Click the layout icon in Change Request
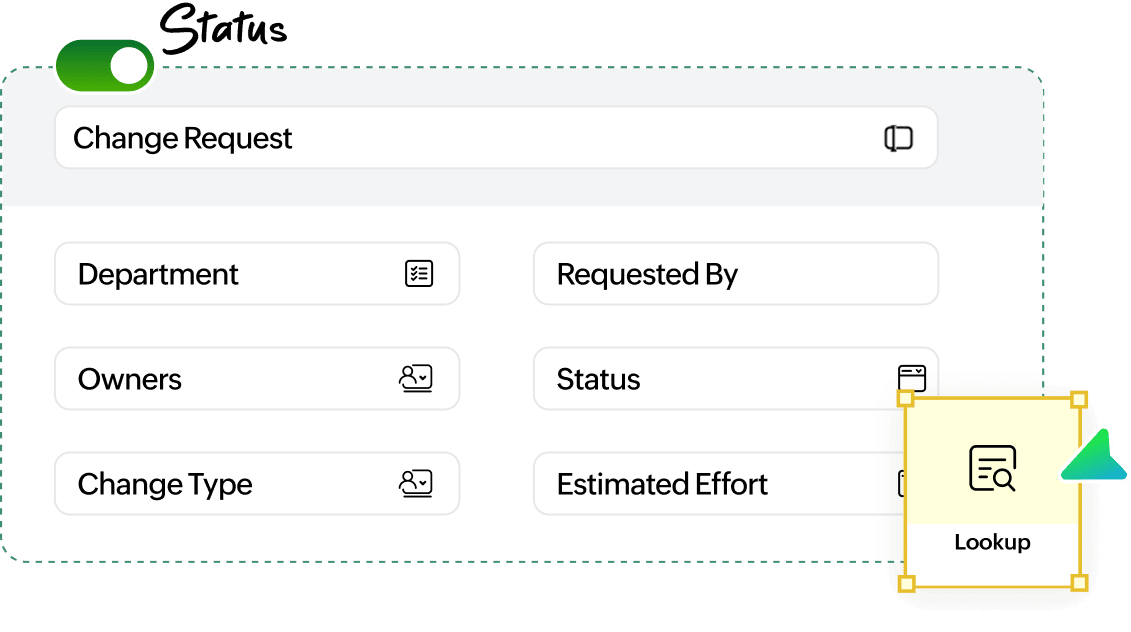Screen dimensions: 1131x632 click(899, 138)
